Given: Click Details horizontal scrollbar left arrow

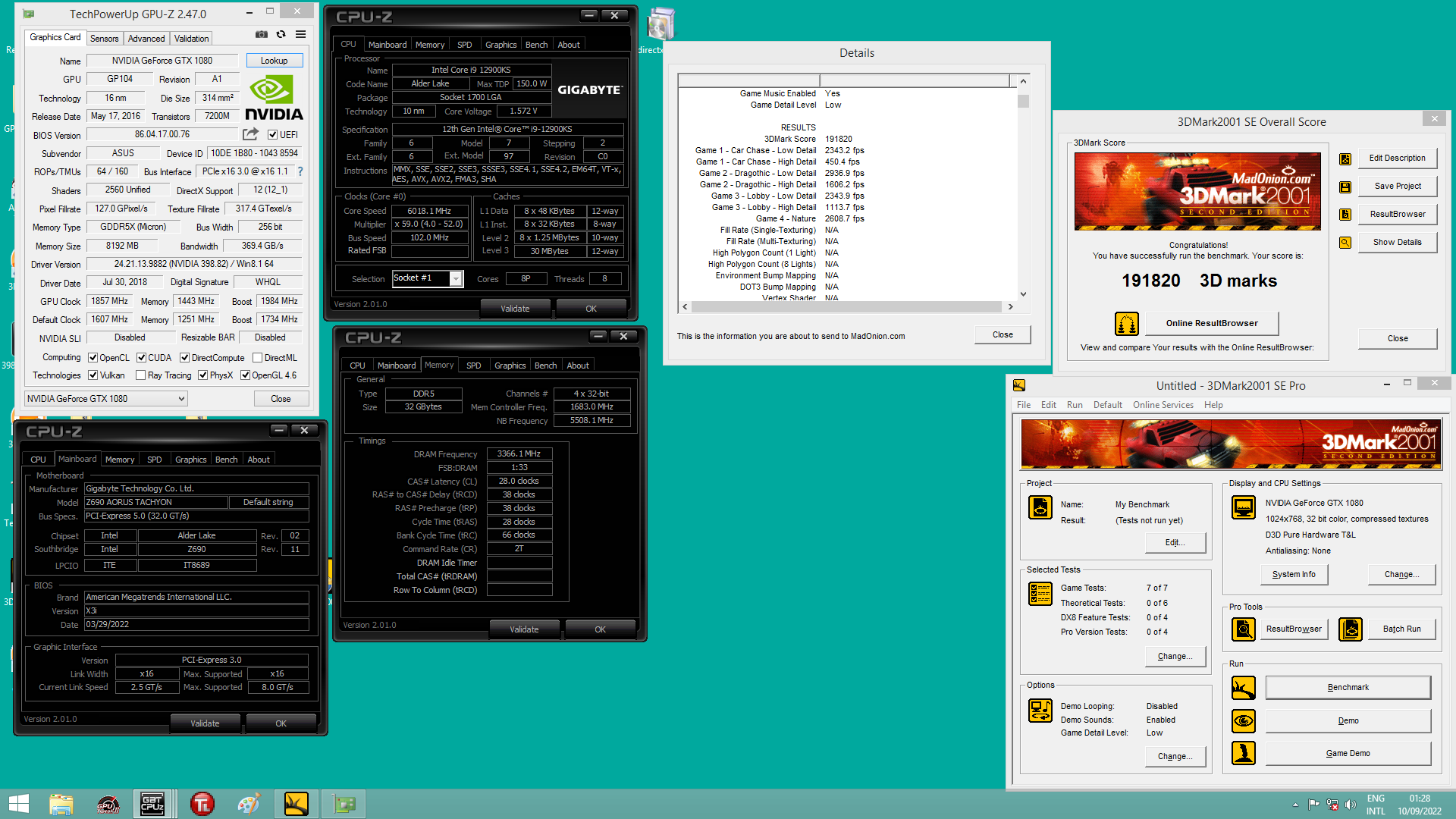Looking at the screenshot, I should pos(685,307).
